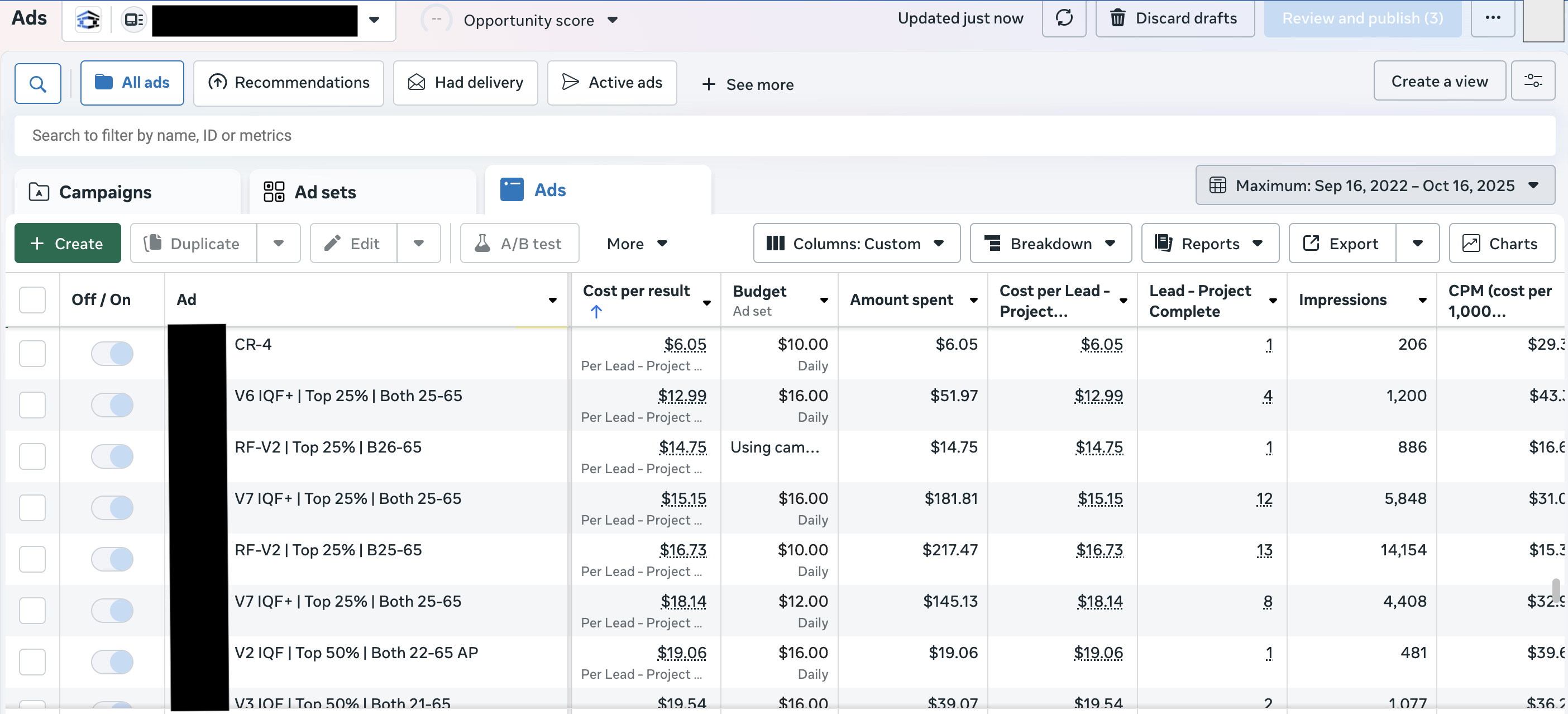1568x714 pixels.
Task: Open the account selector dropdown arrow
Action: click(x=374, y=20)
